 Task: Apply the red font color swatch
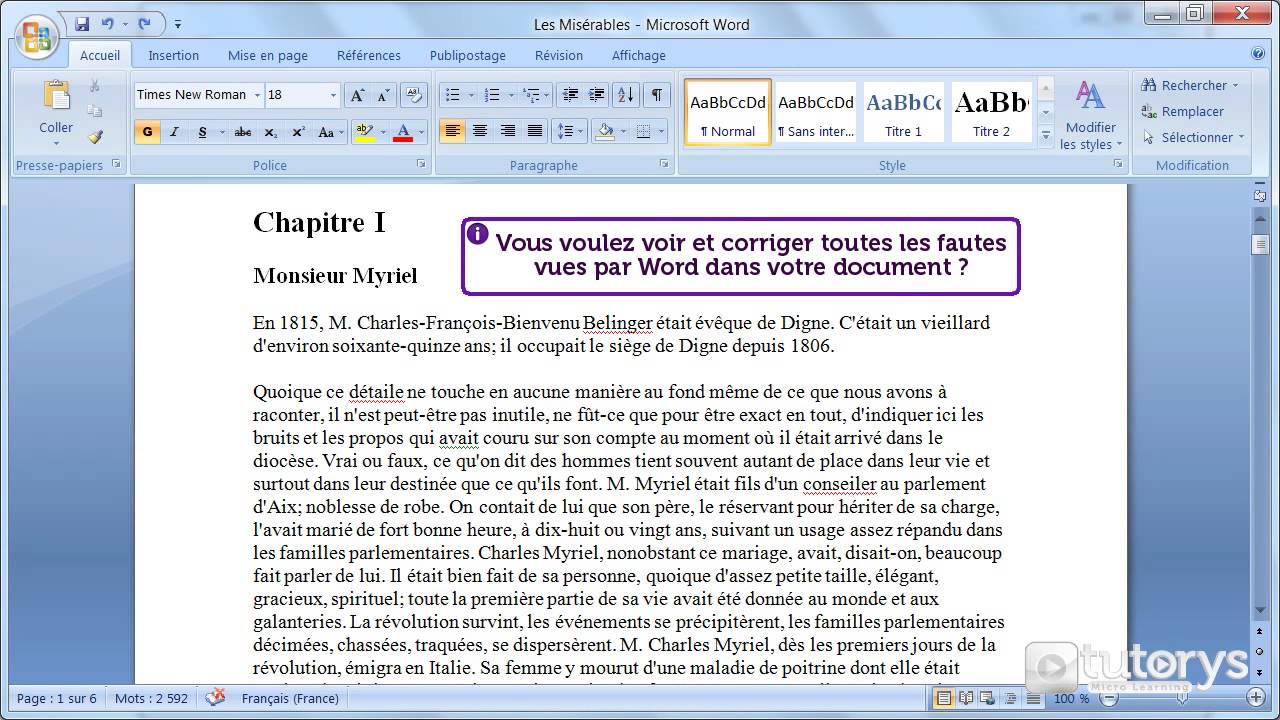click(404, 132)
